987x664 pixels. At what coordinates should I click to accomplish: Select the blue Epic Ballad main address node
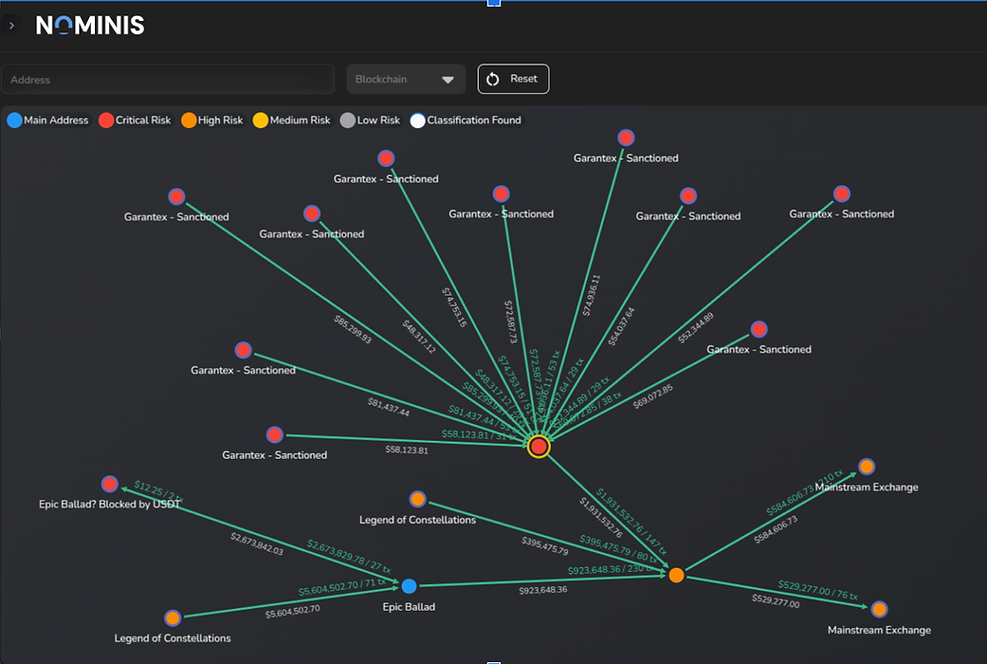(409, 586)
